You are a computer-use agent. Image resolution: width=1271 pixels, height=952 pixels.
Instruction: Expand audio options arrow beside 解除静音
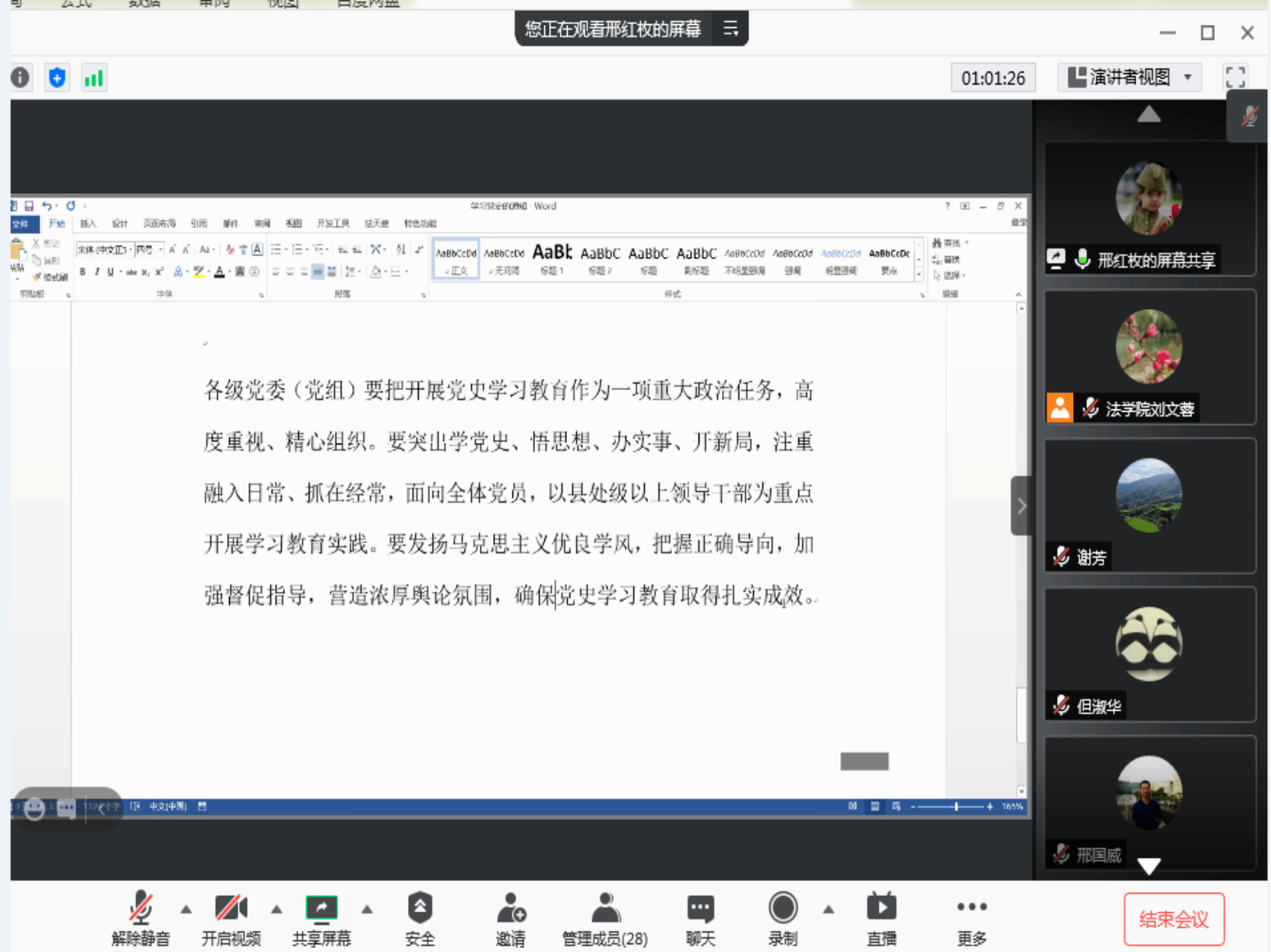(186, 908)
